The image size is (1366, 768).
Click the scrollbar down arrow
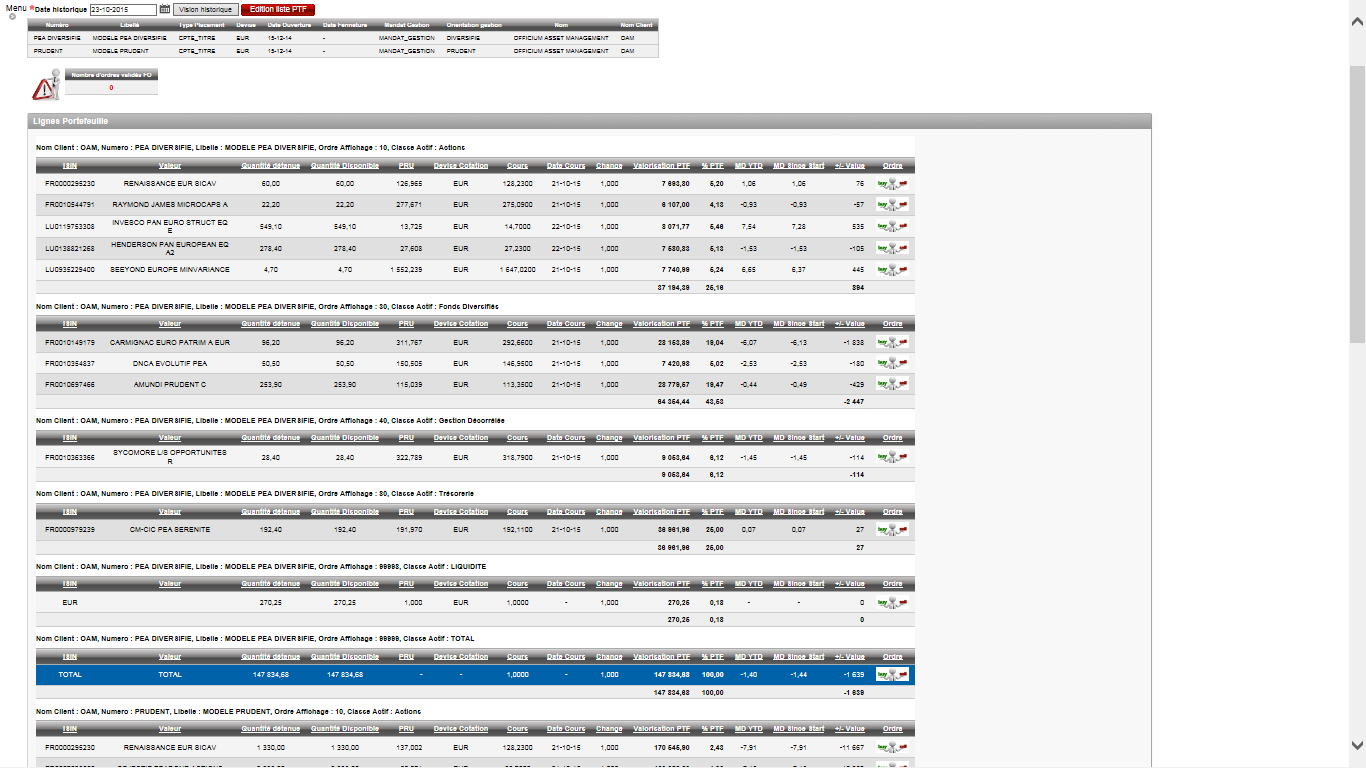[1357, 745]
